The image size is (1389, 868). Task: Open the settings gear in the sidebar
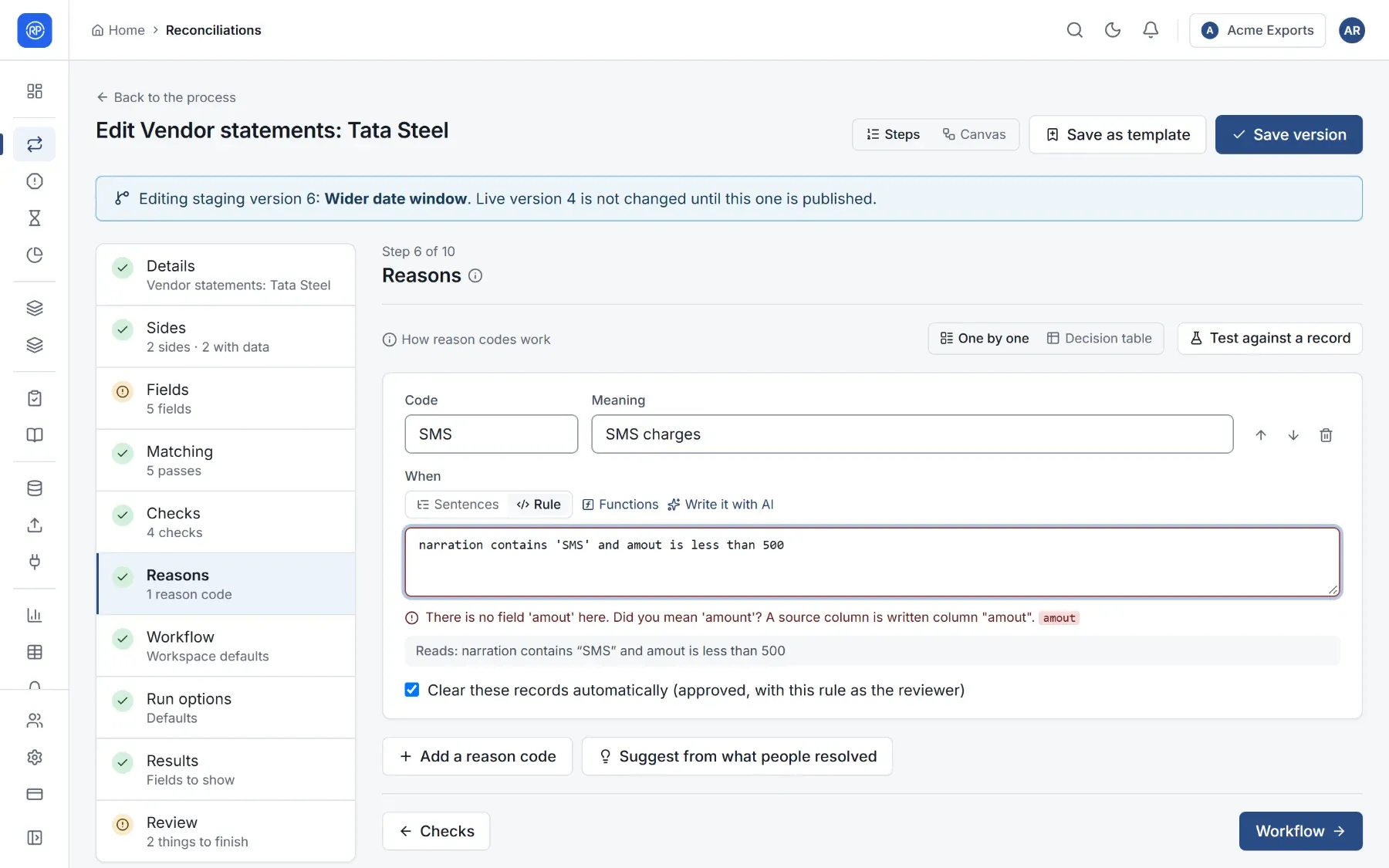tap(35, 758)
